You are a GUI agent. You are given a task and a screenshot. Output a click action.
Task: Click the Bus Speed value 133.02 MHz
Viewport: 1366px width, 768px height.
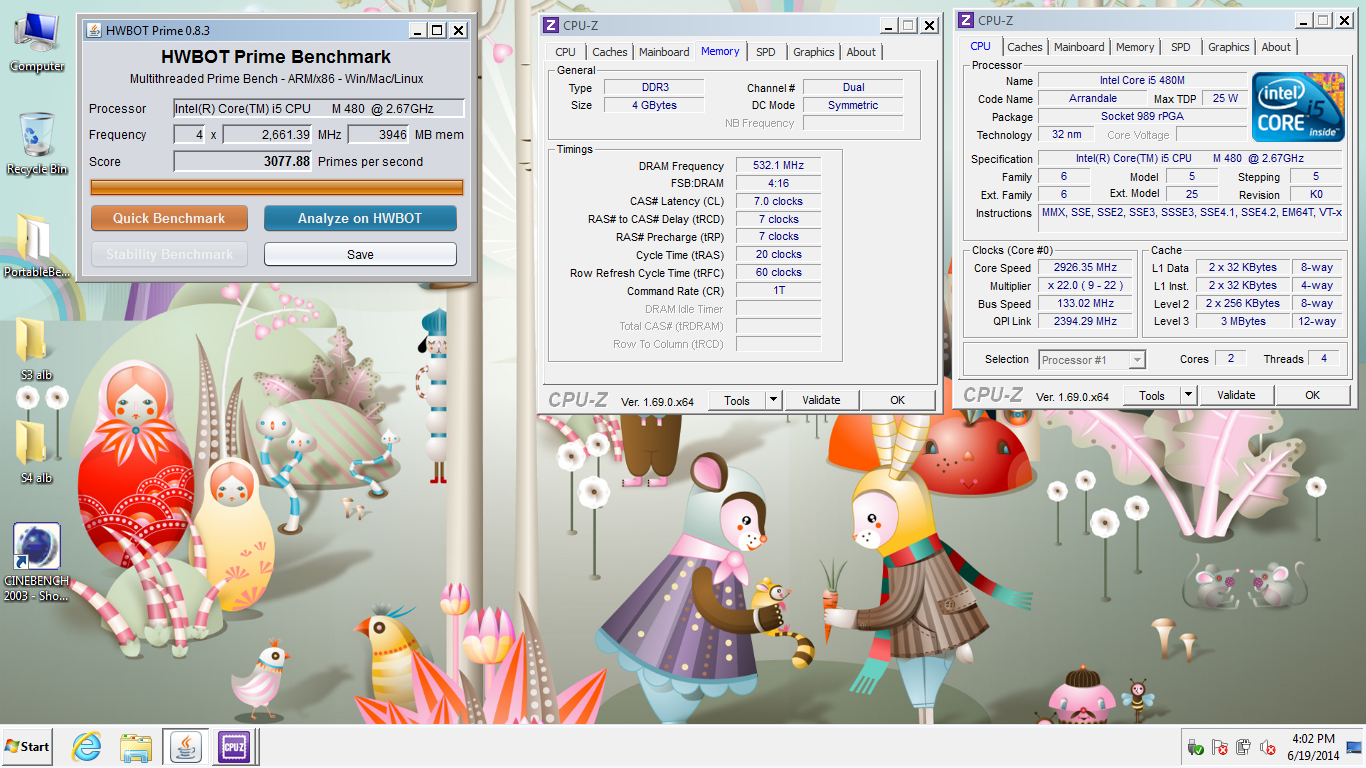(1084, 303)
